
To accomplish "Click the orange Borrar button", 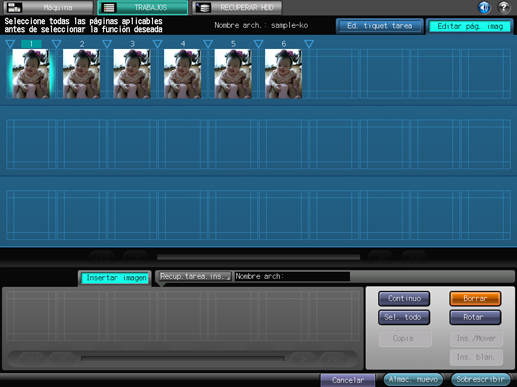I will [475, 299].
